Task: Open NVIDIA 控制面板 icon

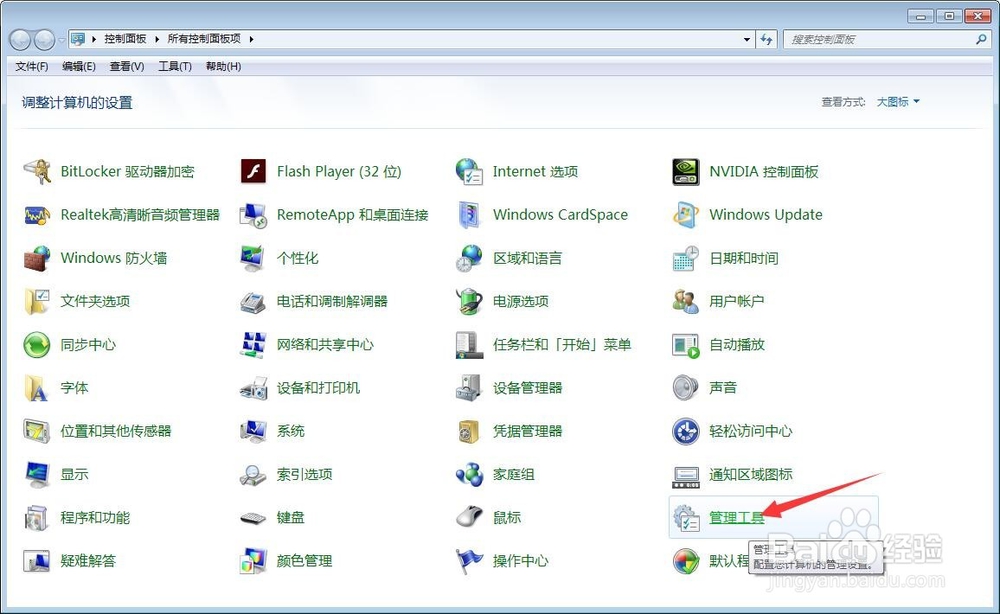Action: coord(686,172)
